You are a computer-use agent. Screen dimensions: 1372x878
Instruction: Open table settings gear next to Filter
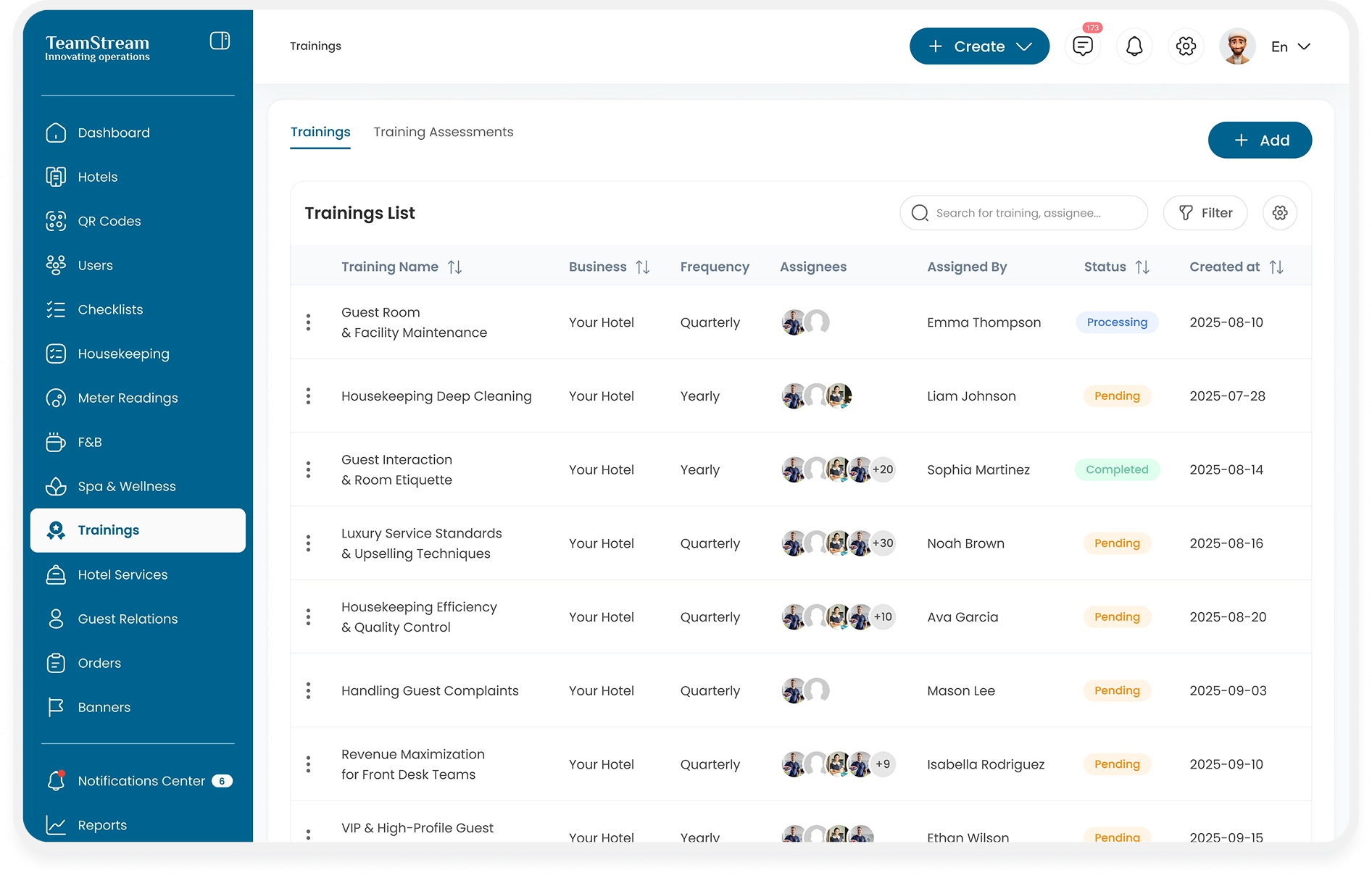(1279, 213)
